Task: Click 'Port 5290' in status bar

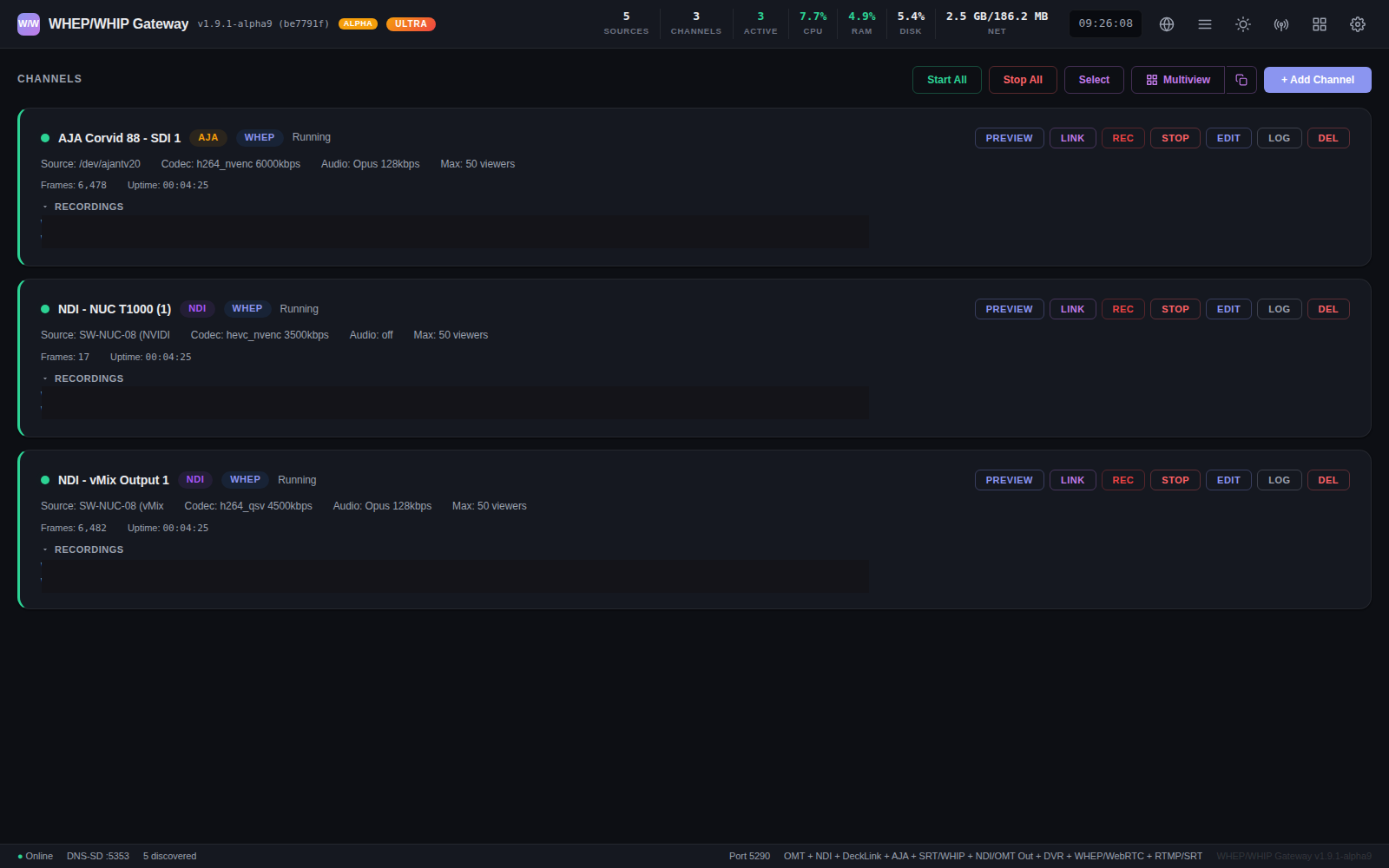Action: point(749,856)
